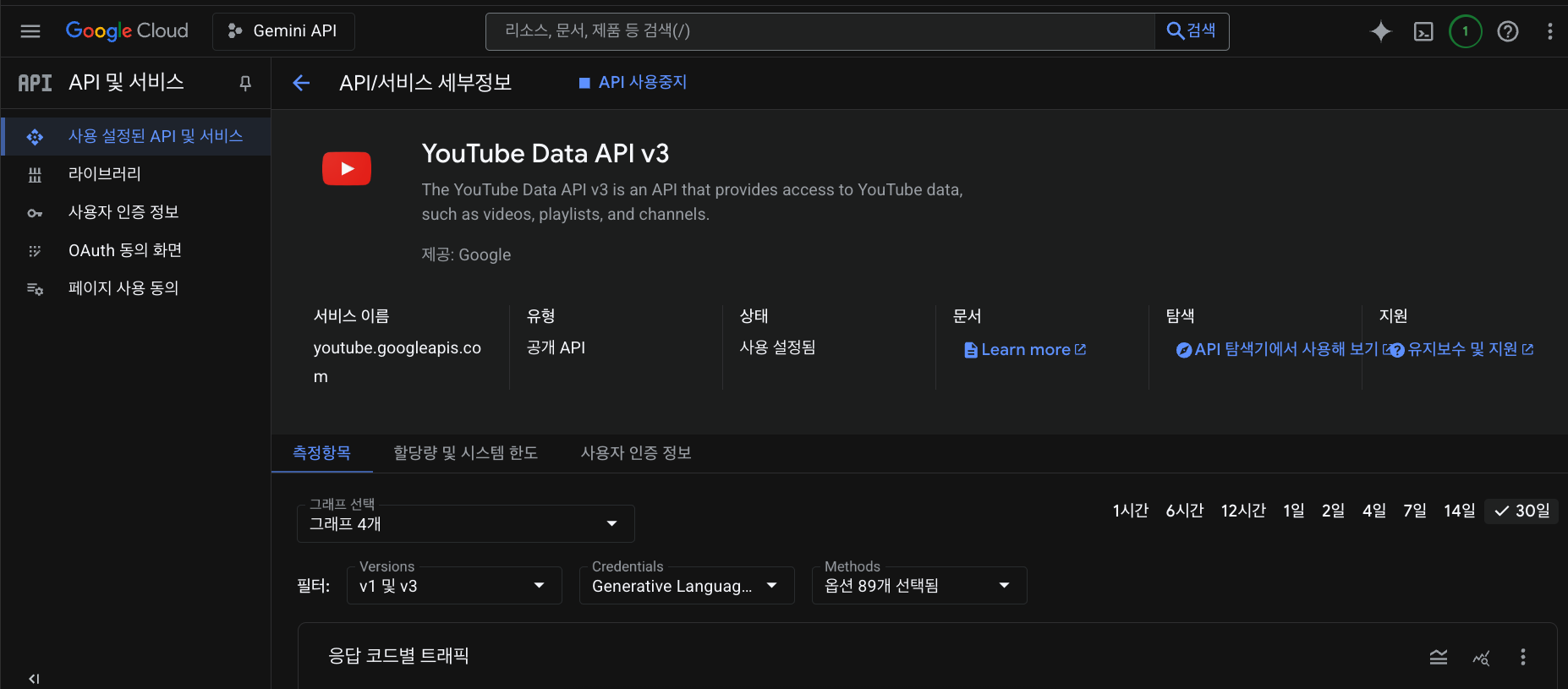This screenshot has height=689, width=1568.
Task: Open the Credentials filter dropdown
Action: 686,586
